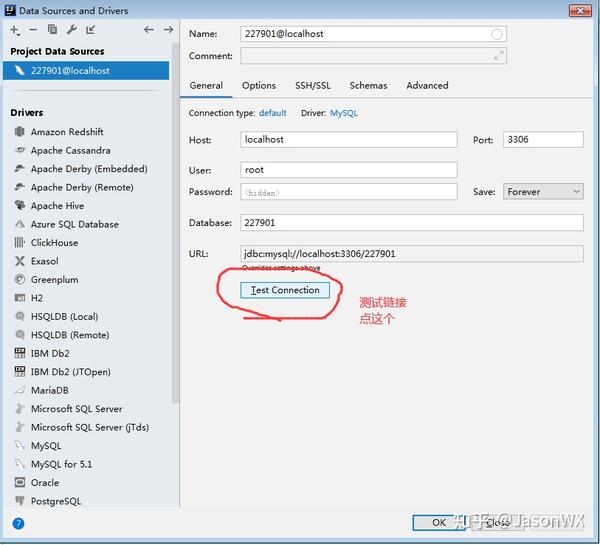Screen dimensions: 600x545
Task: Click the User field containing root
Action: click(x=349, y=170)
